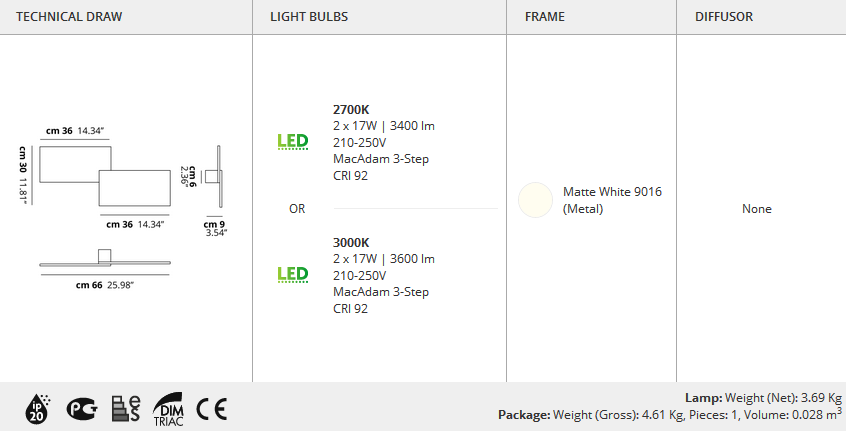Click the Lamp Weight (Net) 3.69 Kg text

point(763,398)
